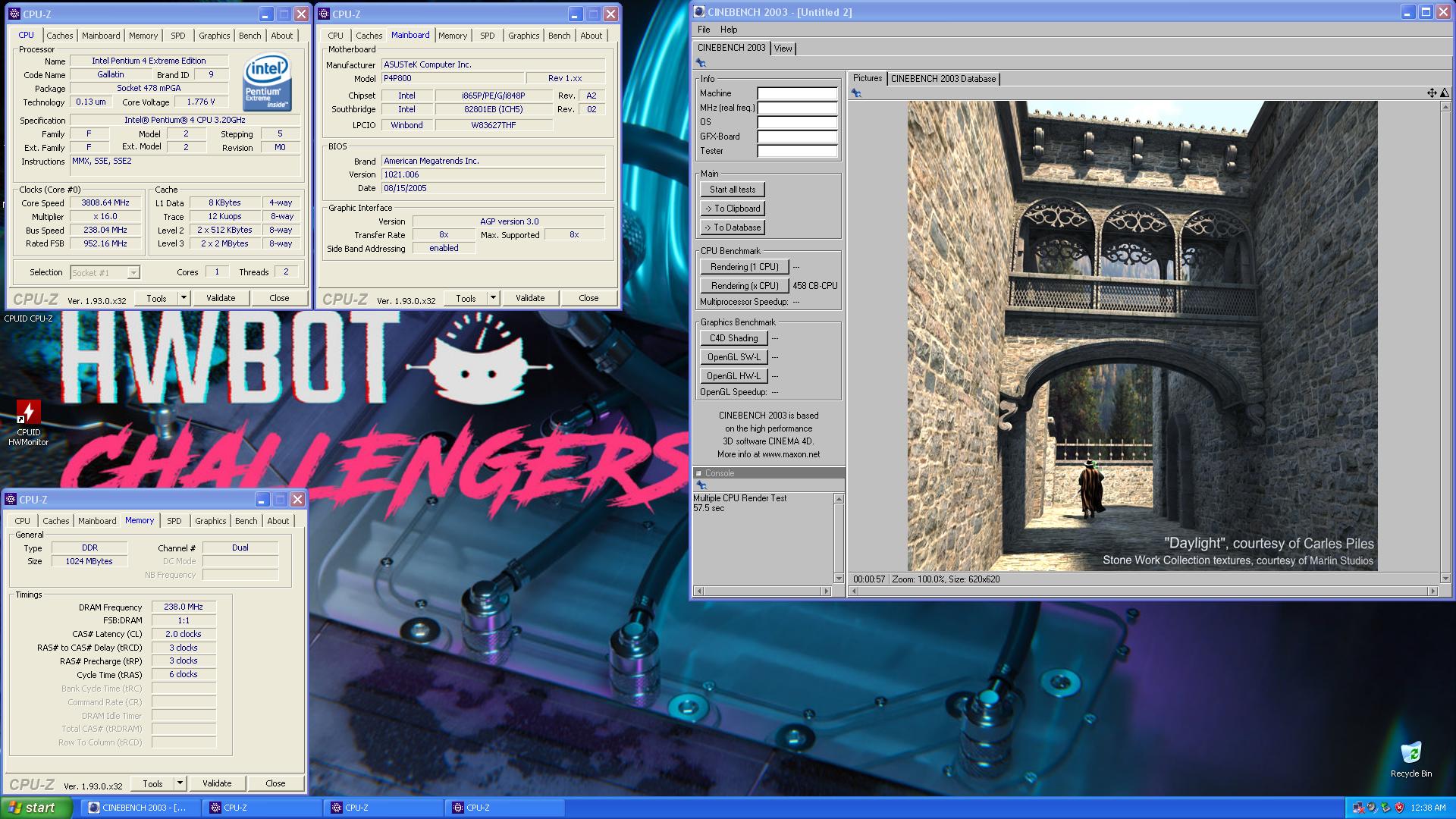
Task: Start the OpenGL SW-L test
Action: (x=734, y=357)
